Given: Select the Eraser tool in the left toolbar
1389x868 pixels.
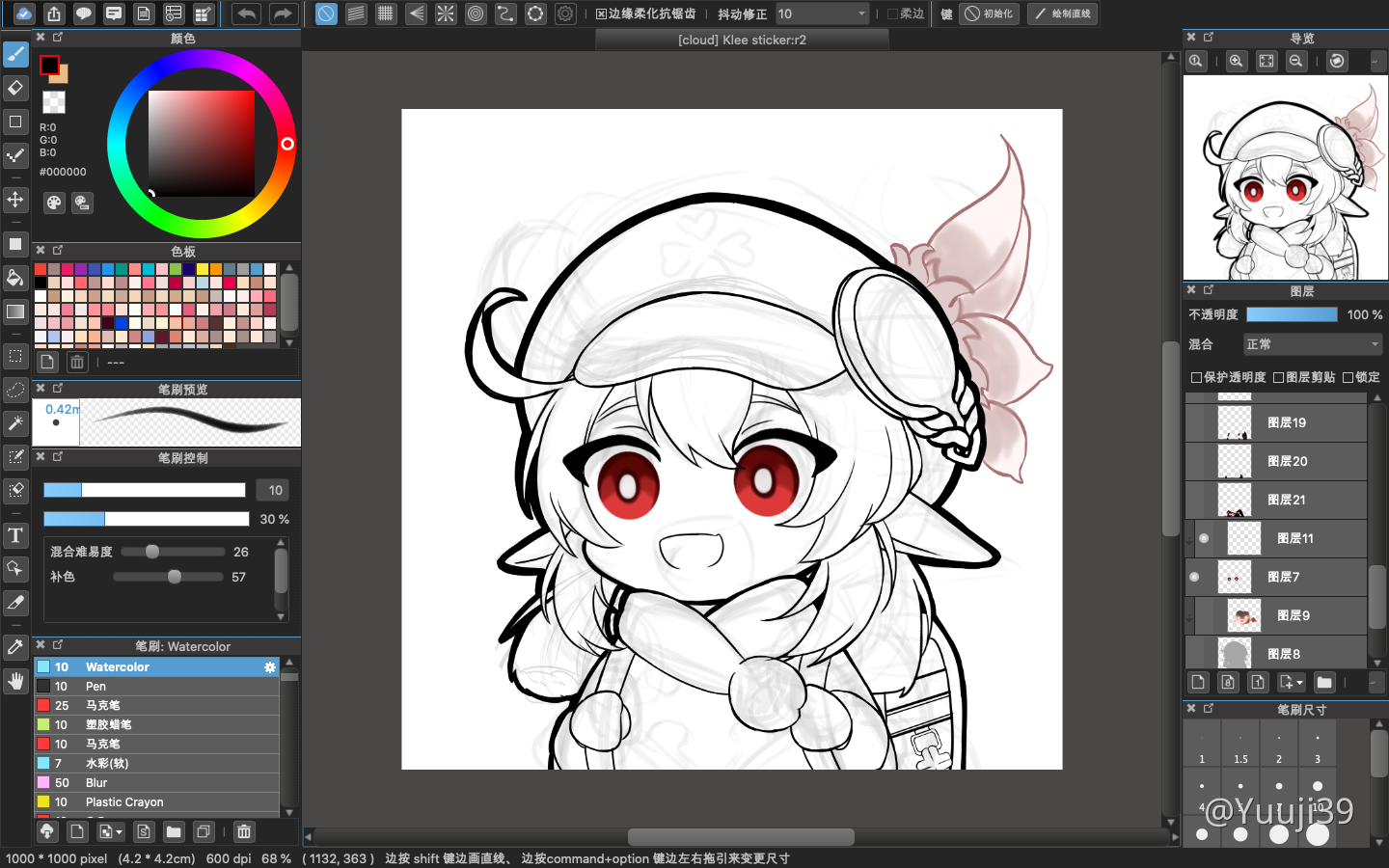Looking at the screenshot, I should [15, 88].
